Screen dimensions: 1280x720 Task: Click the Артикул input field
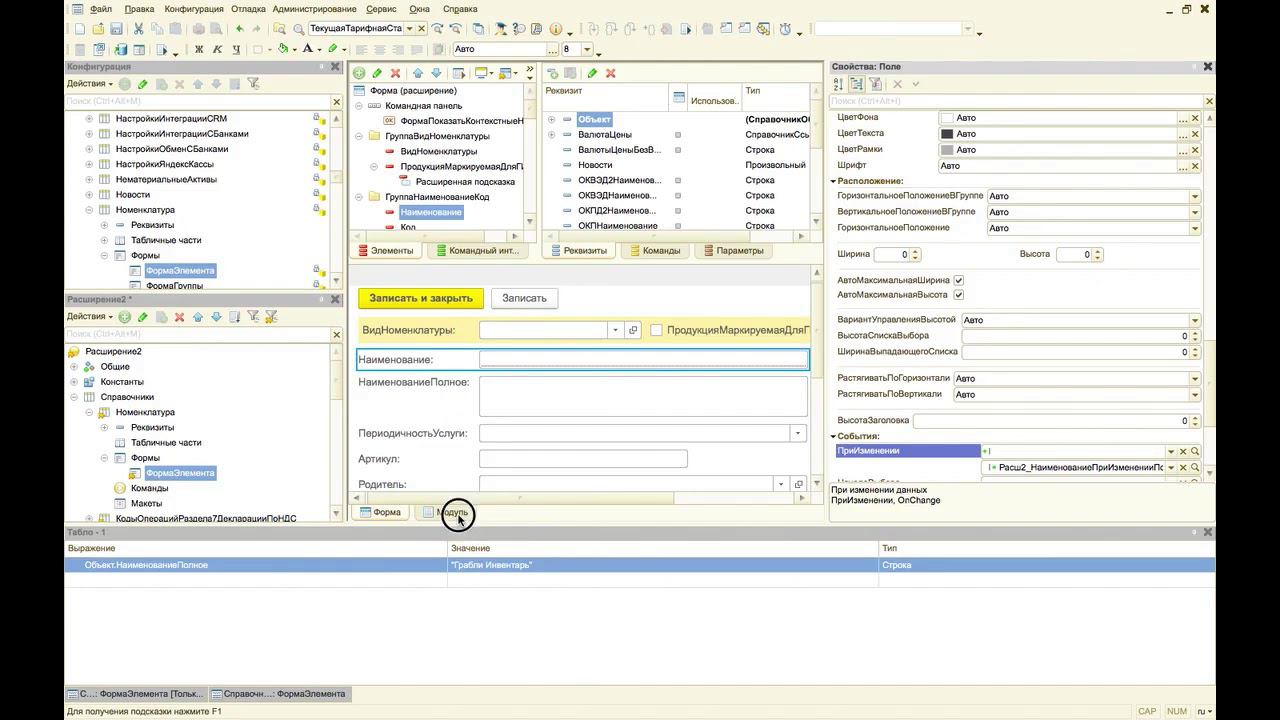click(583, 459)
